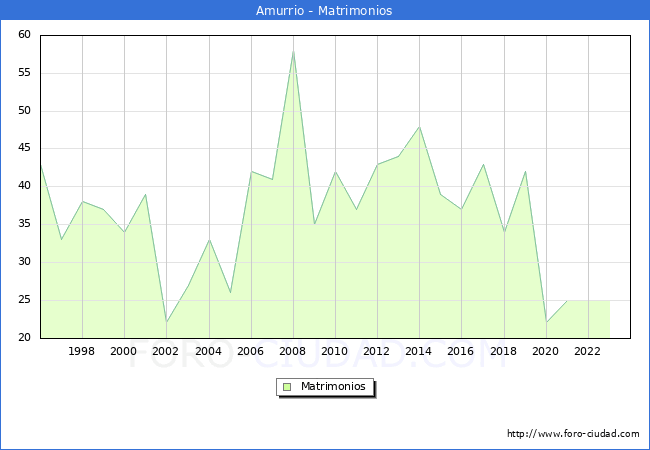Open the http://www.foro-ciudad.com link text
The image size is (650, 450).
tap(573, 434)
